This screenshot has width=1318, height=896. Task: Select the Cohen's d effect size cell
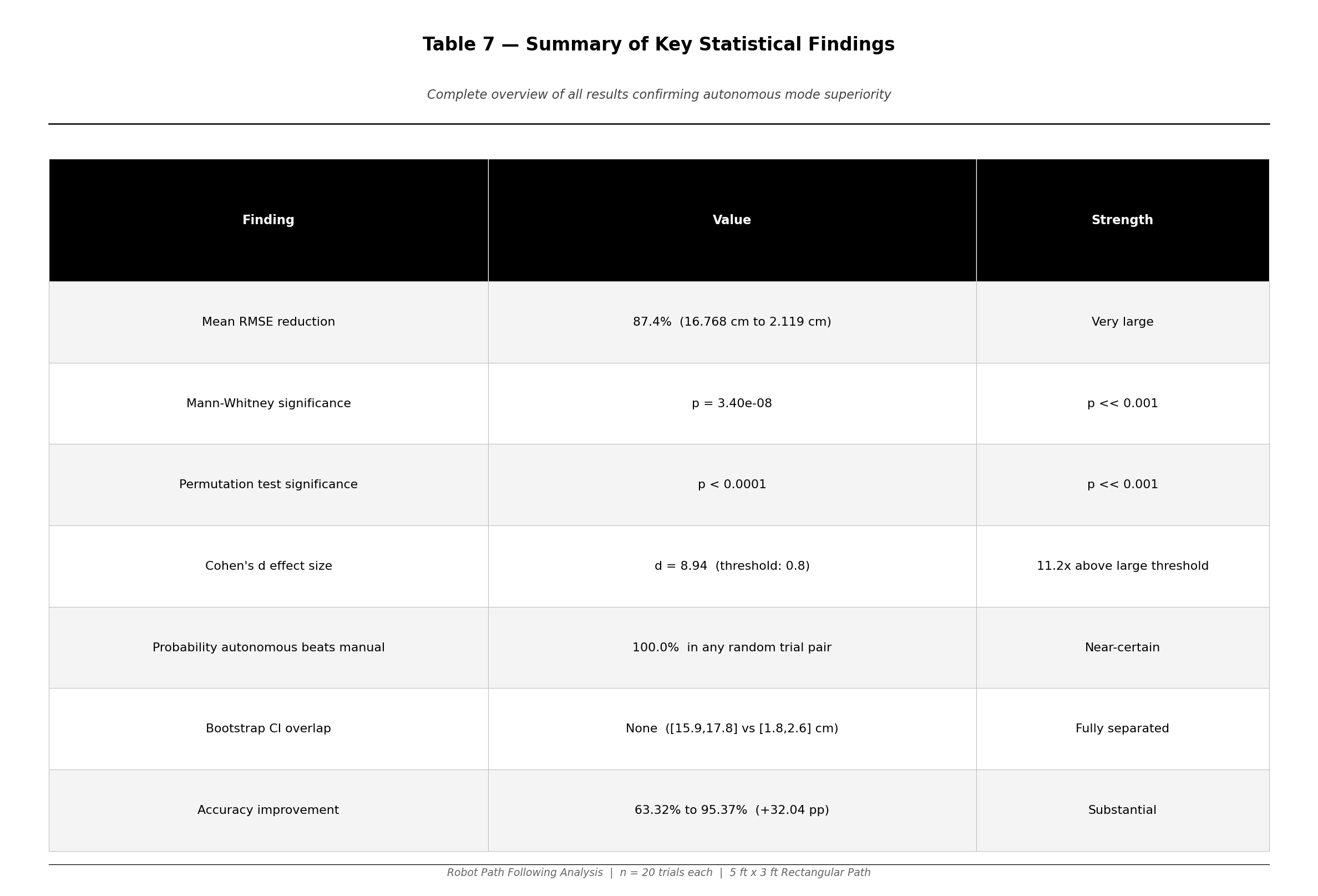click(x=268, y=566)
